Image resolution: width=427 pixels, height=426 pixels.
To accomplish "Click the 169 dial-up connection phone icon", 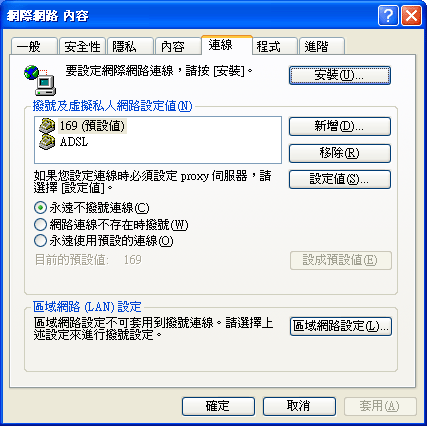I will (47, 126).
